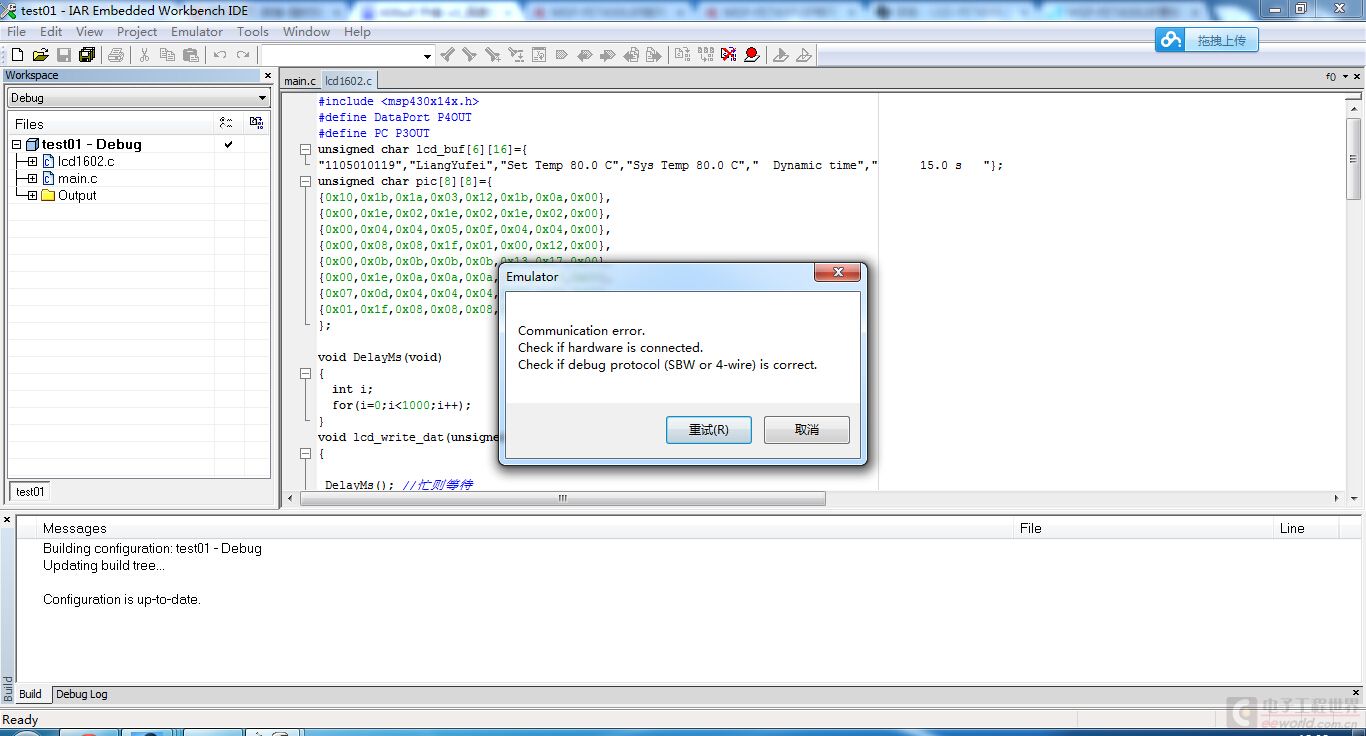Screen dimensions: 1366x736
Task: Open the Replace tool icon
Action: pyautogui.click(x=516, y=55)
